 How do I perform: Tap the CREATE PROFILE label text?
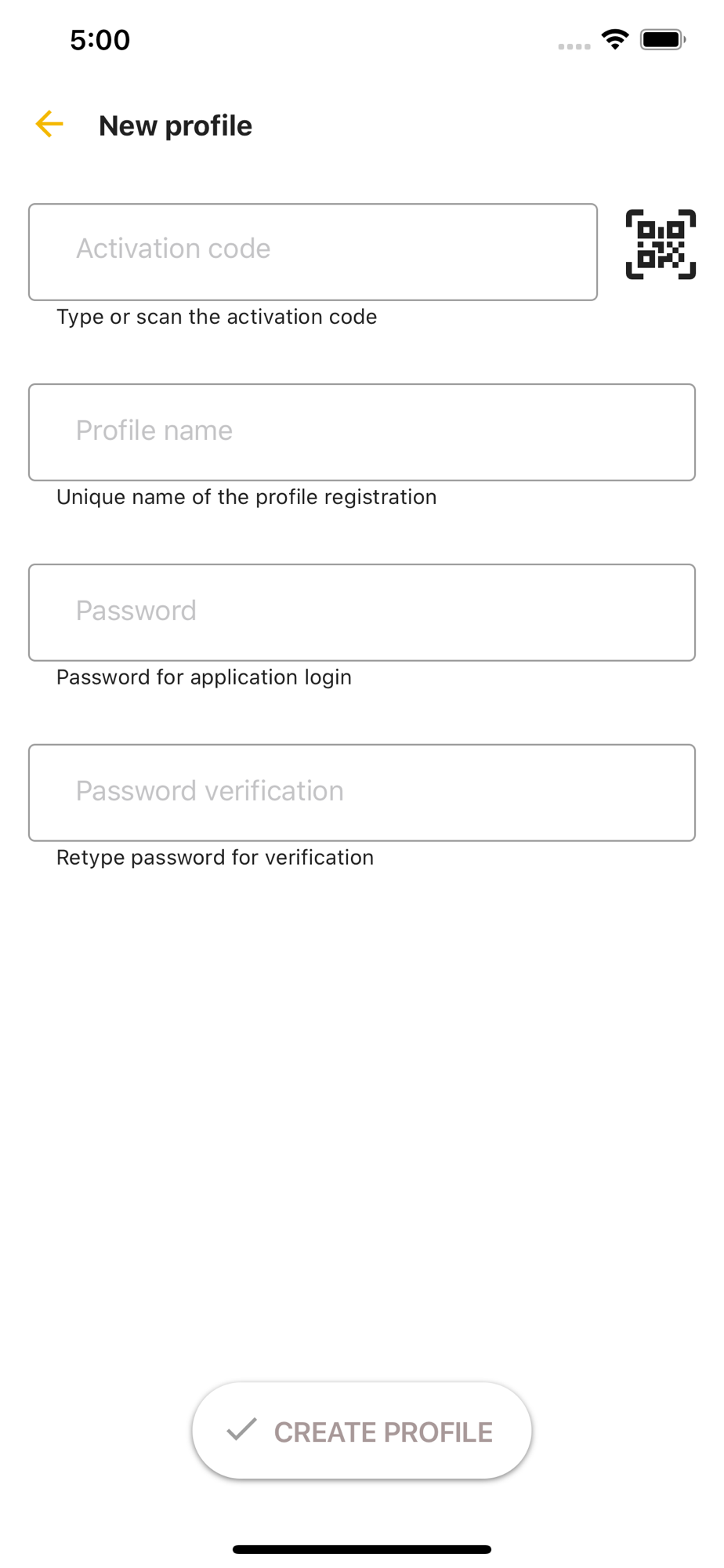pyautogui.click(x=383, y=1432)
